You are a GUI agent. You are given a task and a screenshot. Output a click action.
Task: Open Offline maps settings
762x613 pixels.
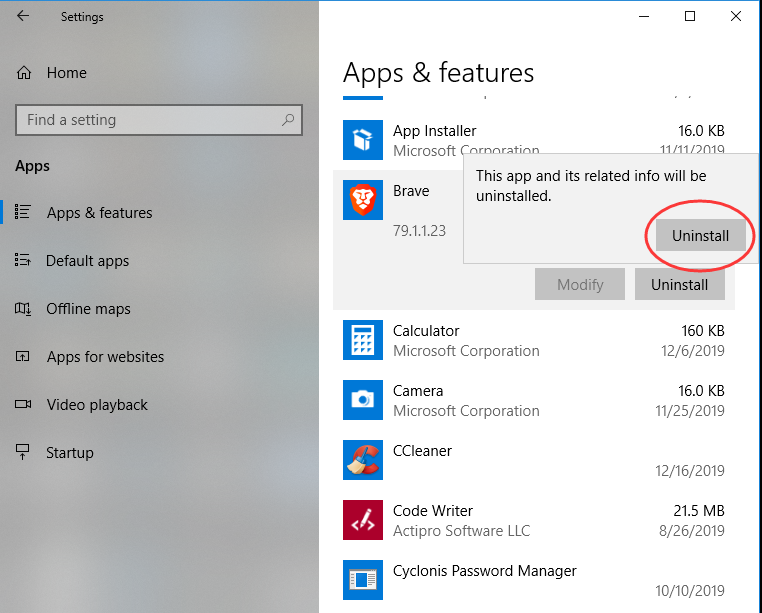click(x=88, y=309)
